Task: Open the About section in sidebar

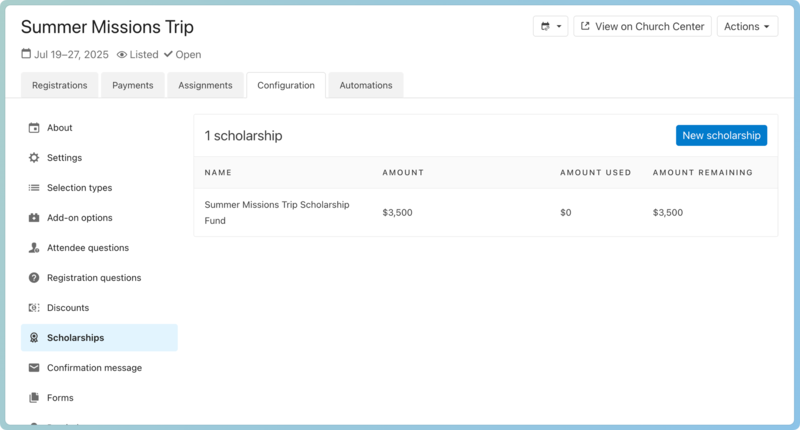Action: [99, 128]
